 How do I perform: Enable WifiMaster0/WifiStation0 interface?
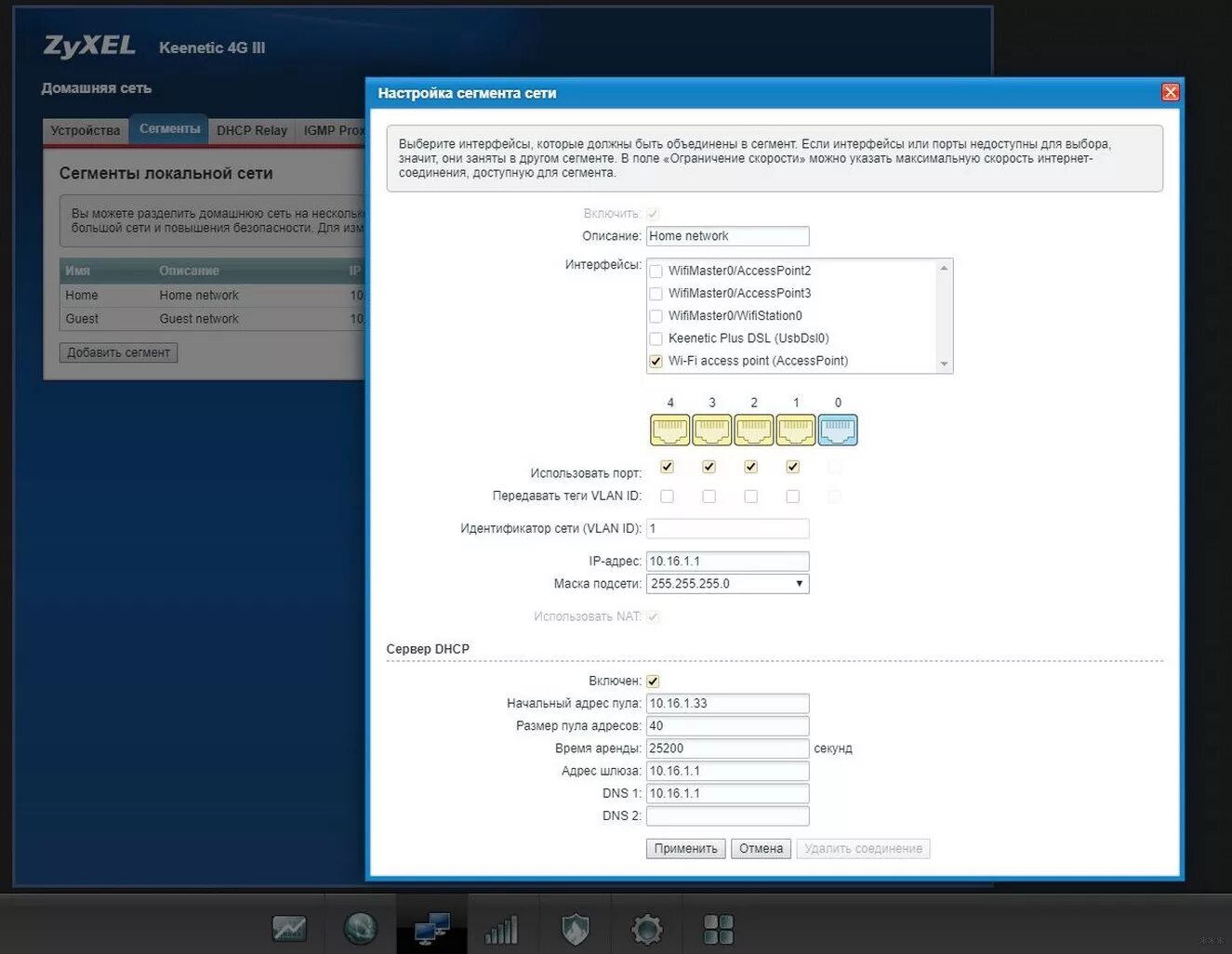656,316
